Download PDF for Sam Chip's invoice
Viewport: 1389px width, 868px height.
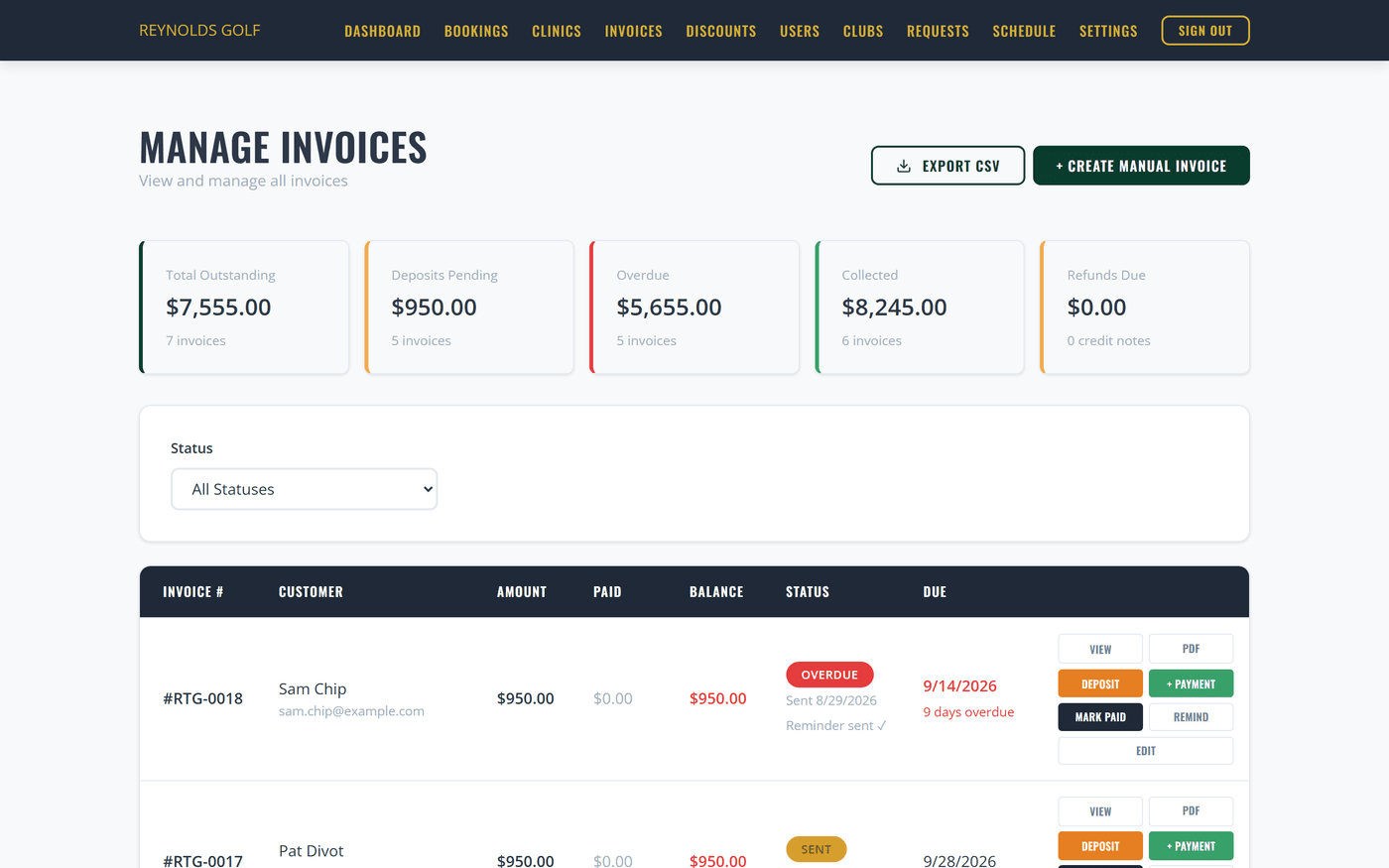1191,649
